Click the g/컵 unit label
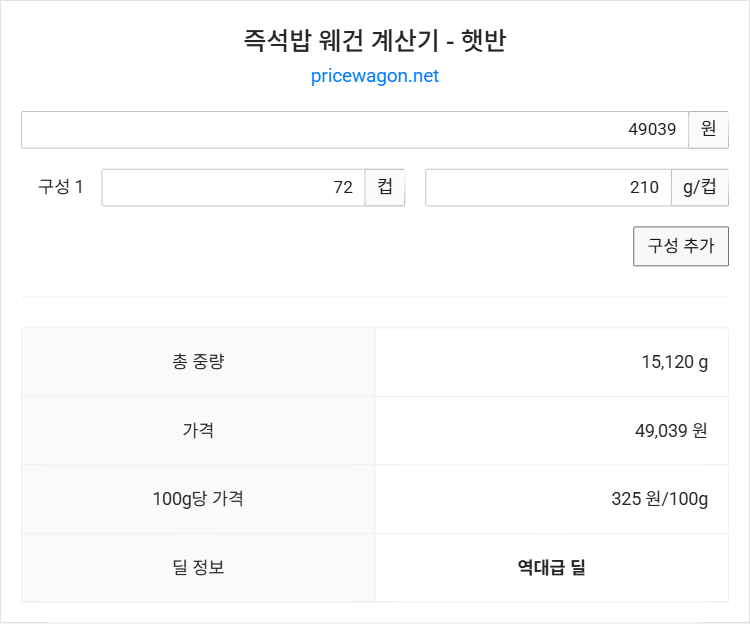This screenshot has height=627, width=750. 700,187
